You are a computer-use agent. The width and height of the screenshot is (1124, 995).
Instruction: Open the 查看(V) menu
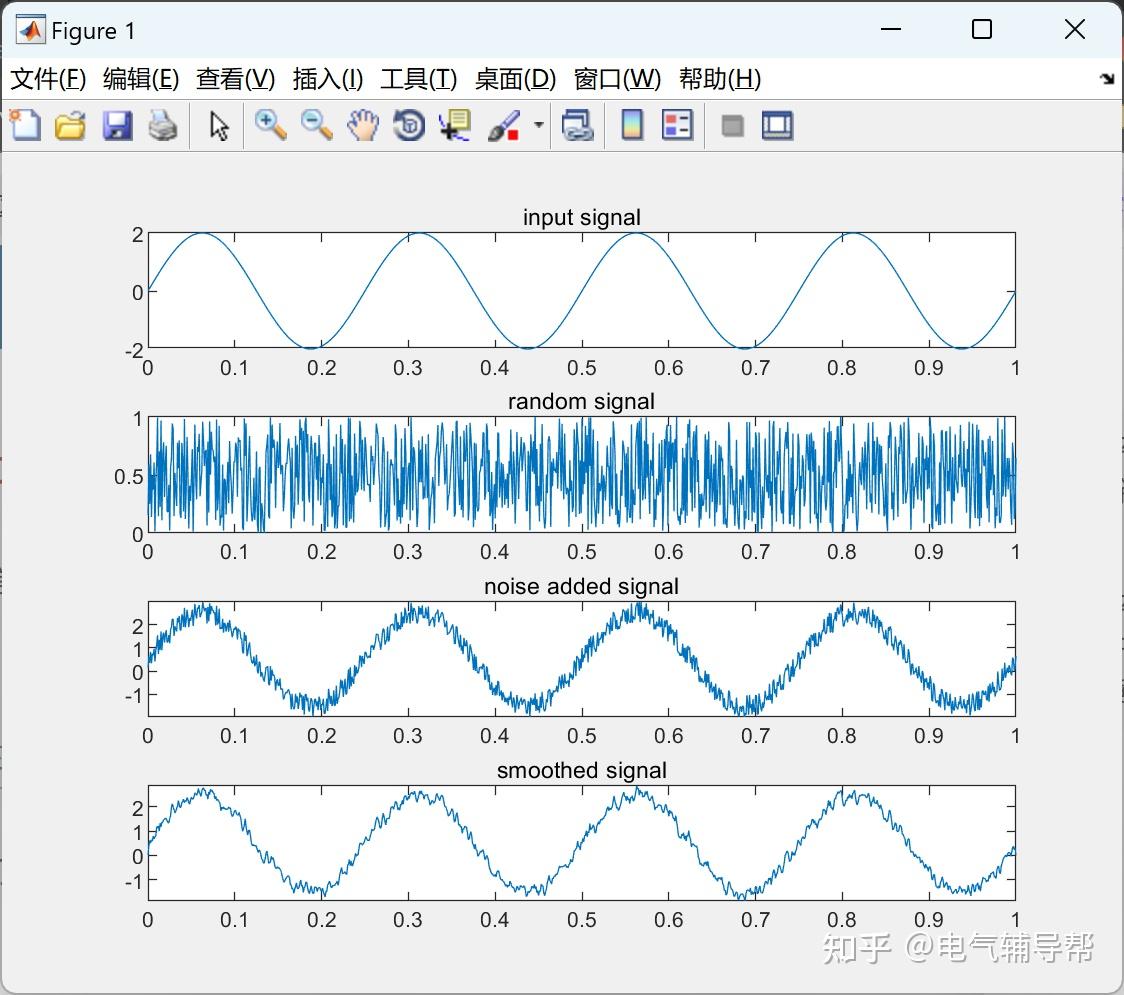click(235, 78)
